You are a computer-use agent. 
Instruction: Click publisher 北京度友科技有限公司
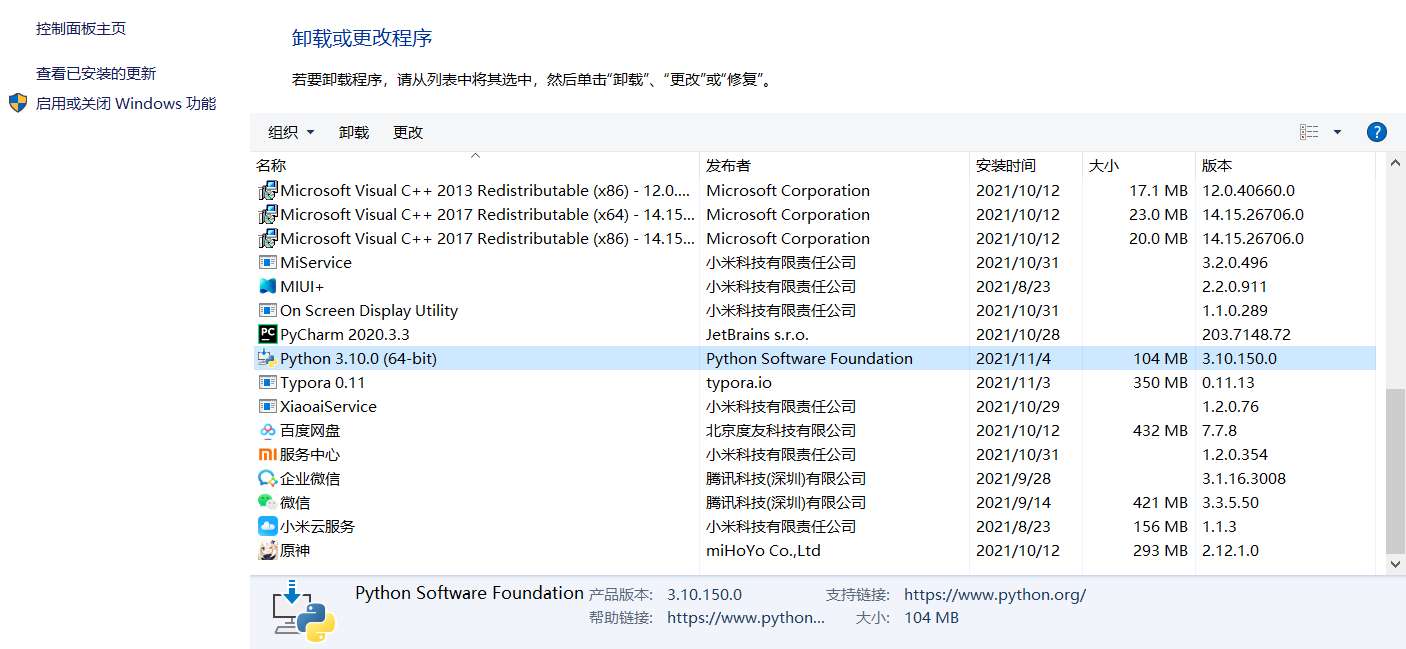(x=781, y=430)
